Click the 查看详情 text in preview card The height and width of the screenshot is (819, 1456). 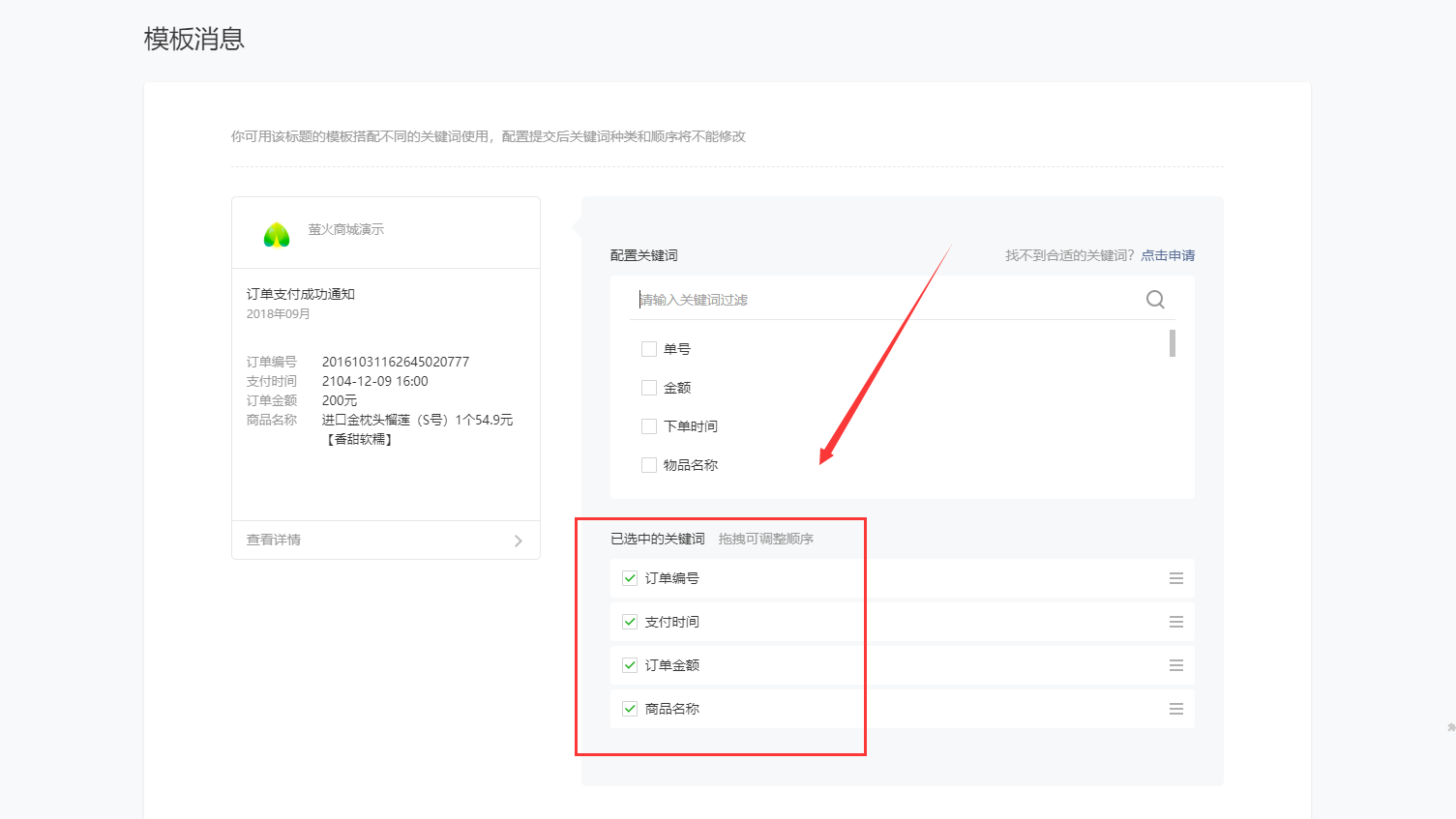pyautogui.click(x=274, y=540)
